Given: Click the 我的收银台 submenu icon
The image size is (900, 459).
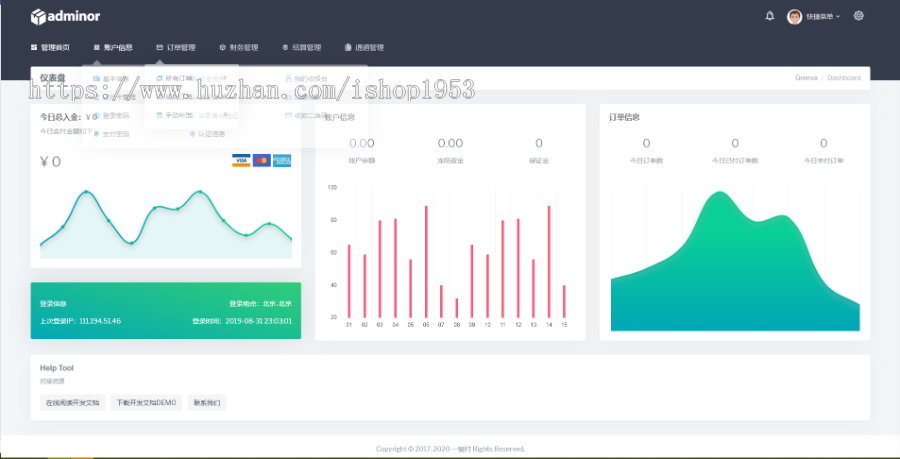Looking at the screenshot, I should 289,79.
